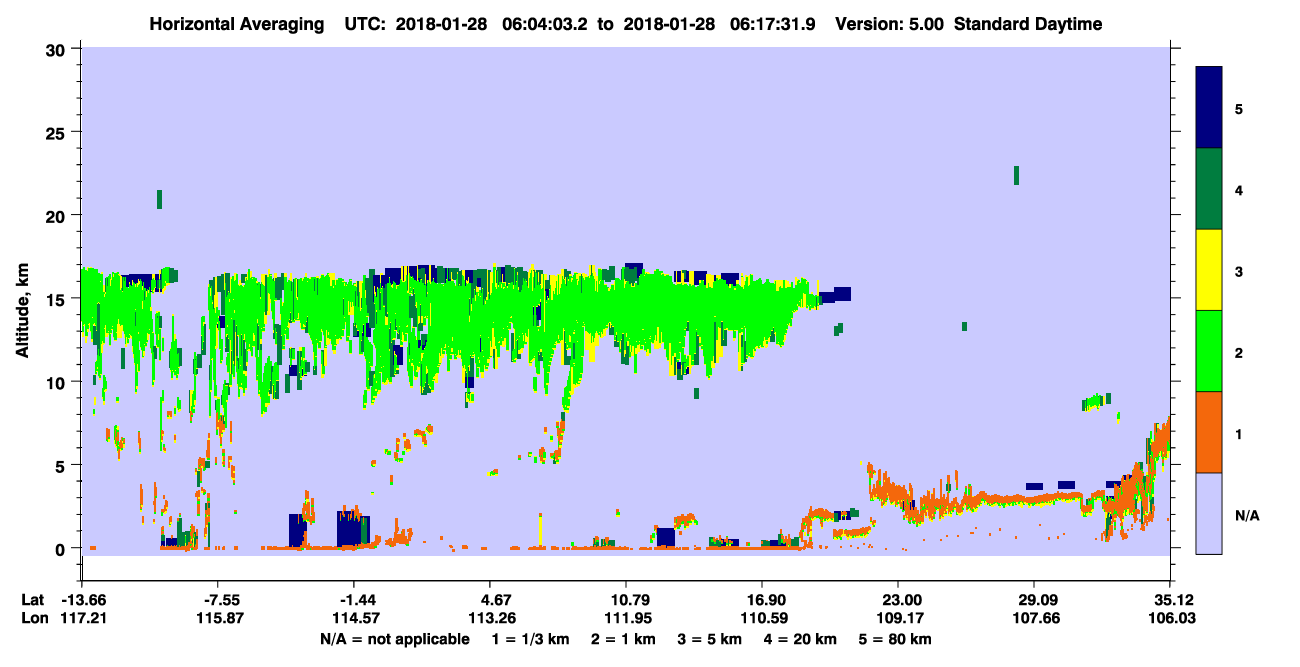Click the y-axis tick label '15'
Image resolution: width=1300 pixels, height=667 pixels.
[58, 299]
